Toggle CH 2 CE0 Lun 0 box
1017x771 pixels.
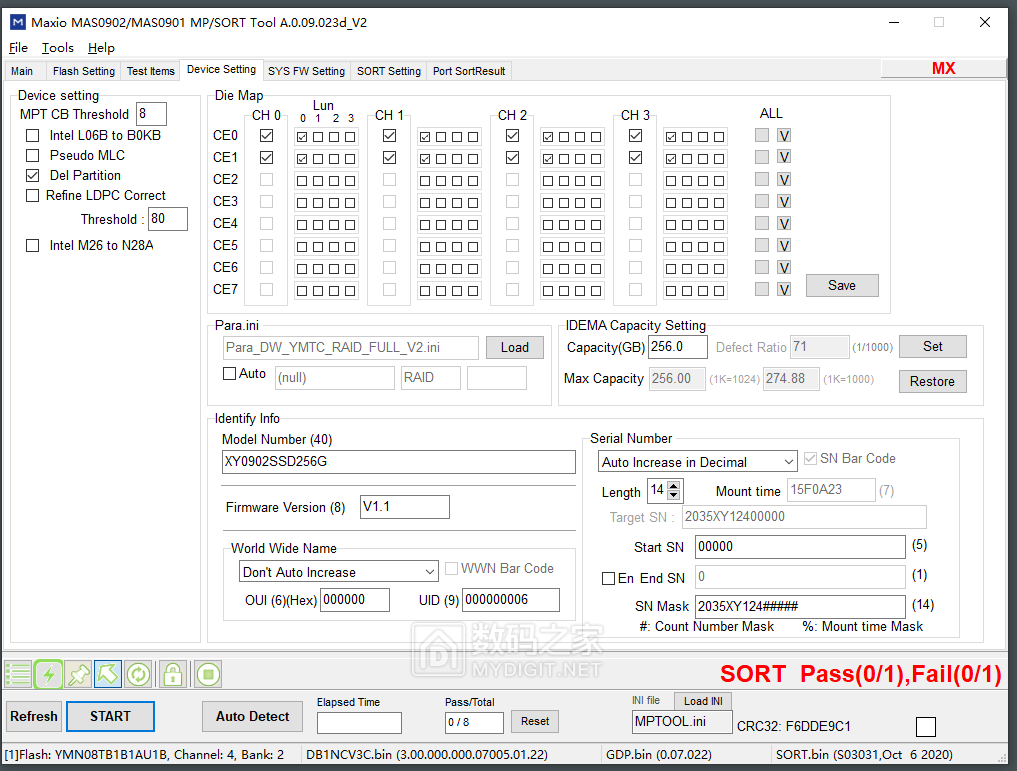tap(548, 137)
